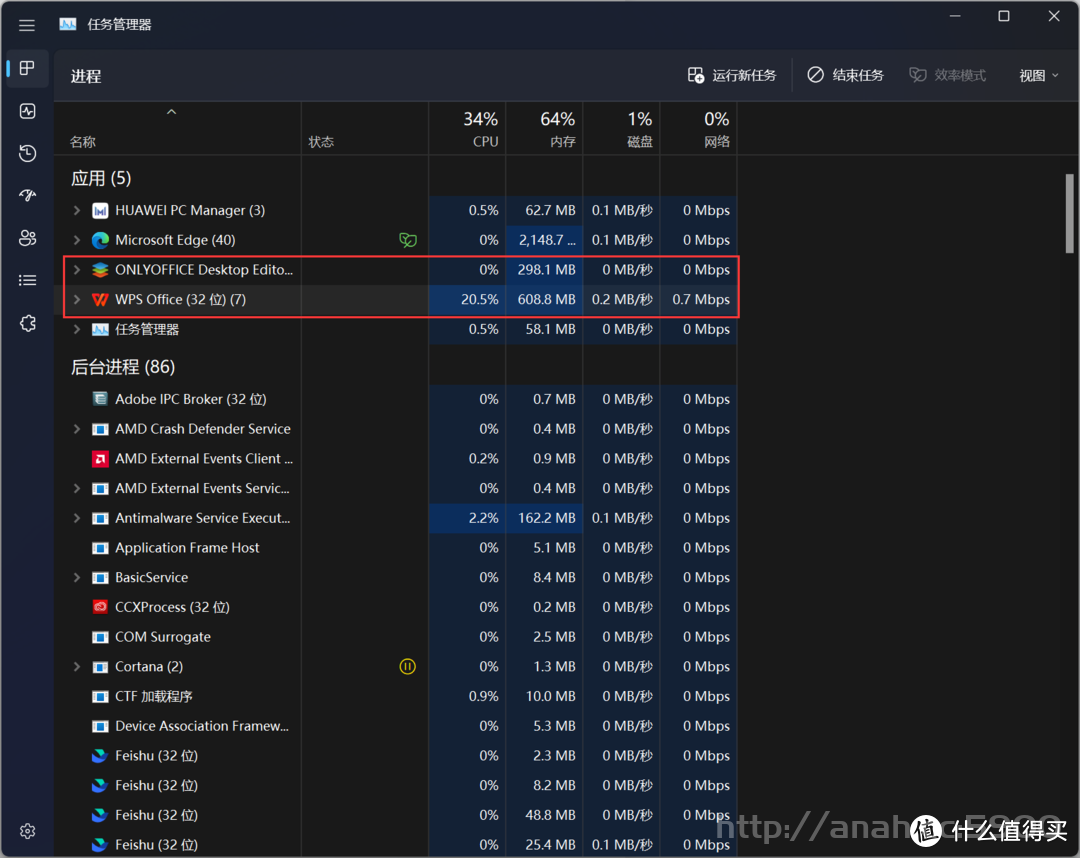The width and height of the screenshot is (1080, 858).
Task: Click the process list vertical scrollbar
Action: click(1069, 213)
